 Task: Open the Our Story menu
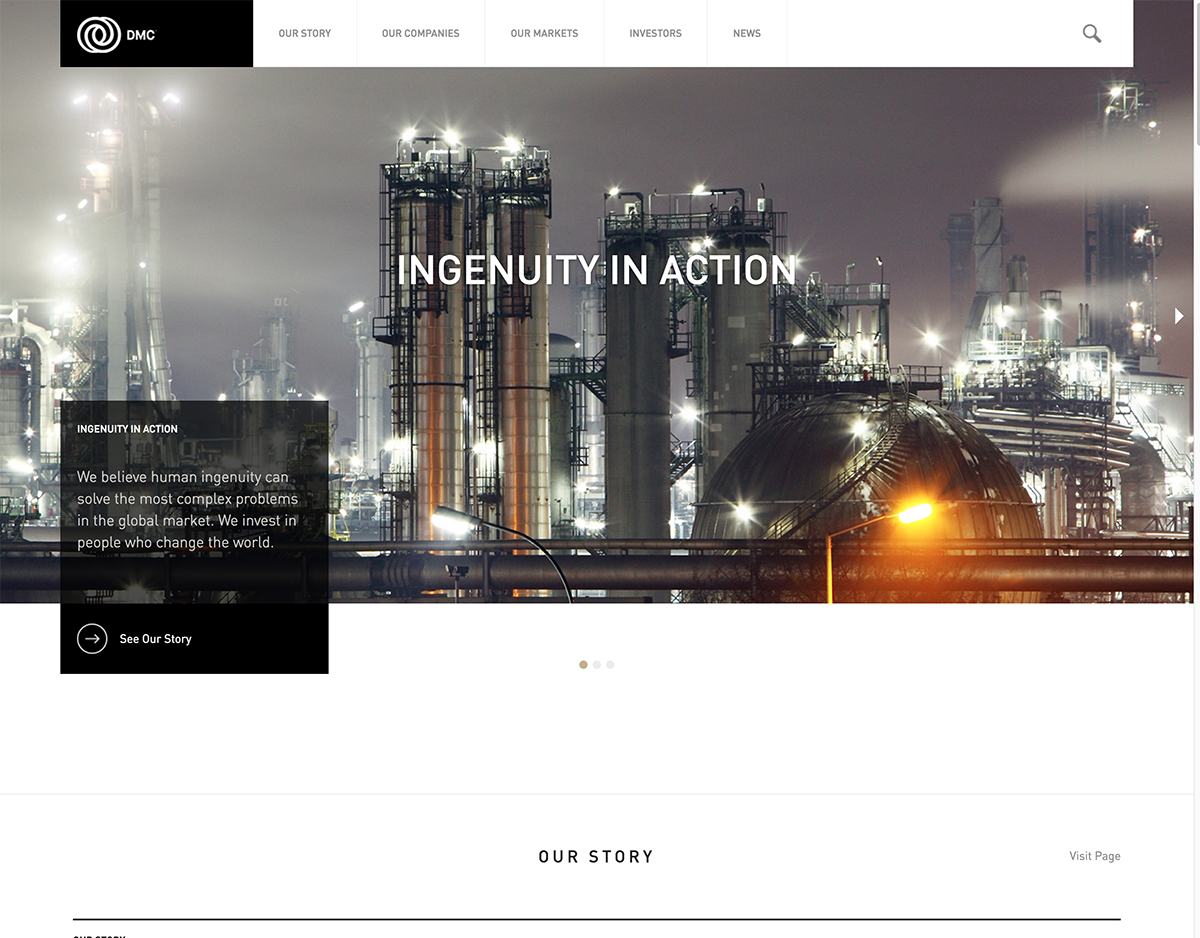tap(305, 33)
